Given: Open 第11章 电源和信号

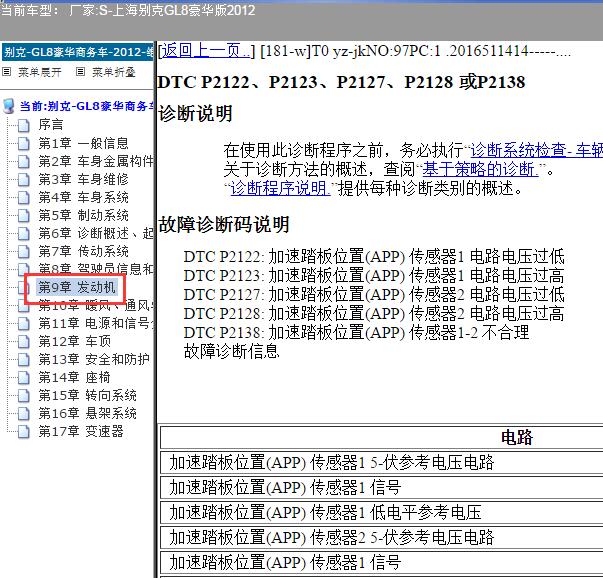Looking at the screenshot, I should coord(96,323).
